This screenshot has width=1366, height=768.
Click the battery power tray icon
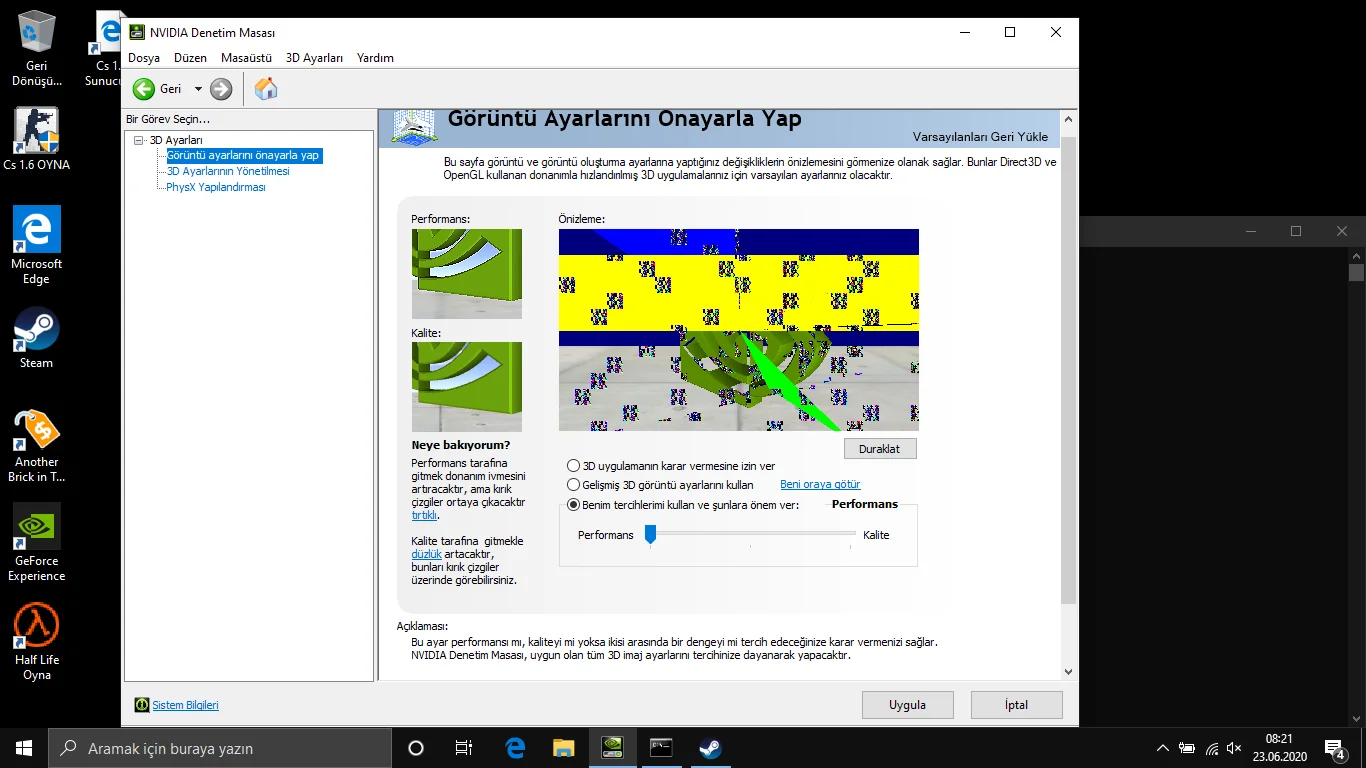1187,748
